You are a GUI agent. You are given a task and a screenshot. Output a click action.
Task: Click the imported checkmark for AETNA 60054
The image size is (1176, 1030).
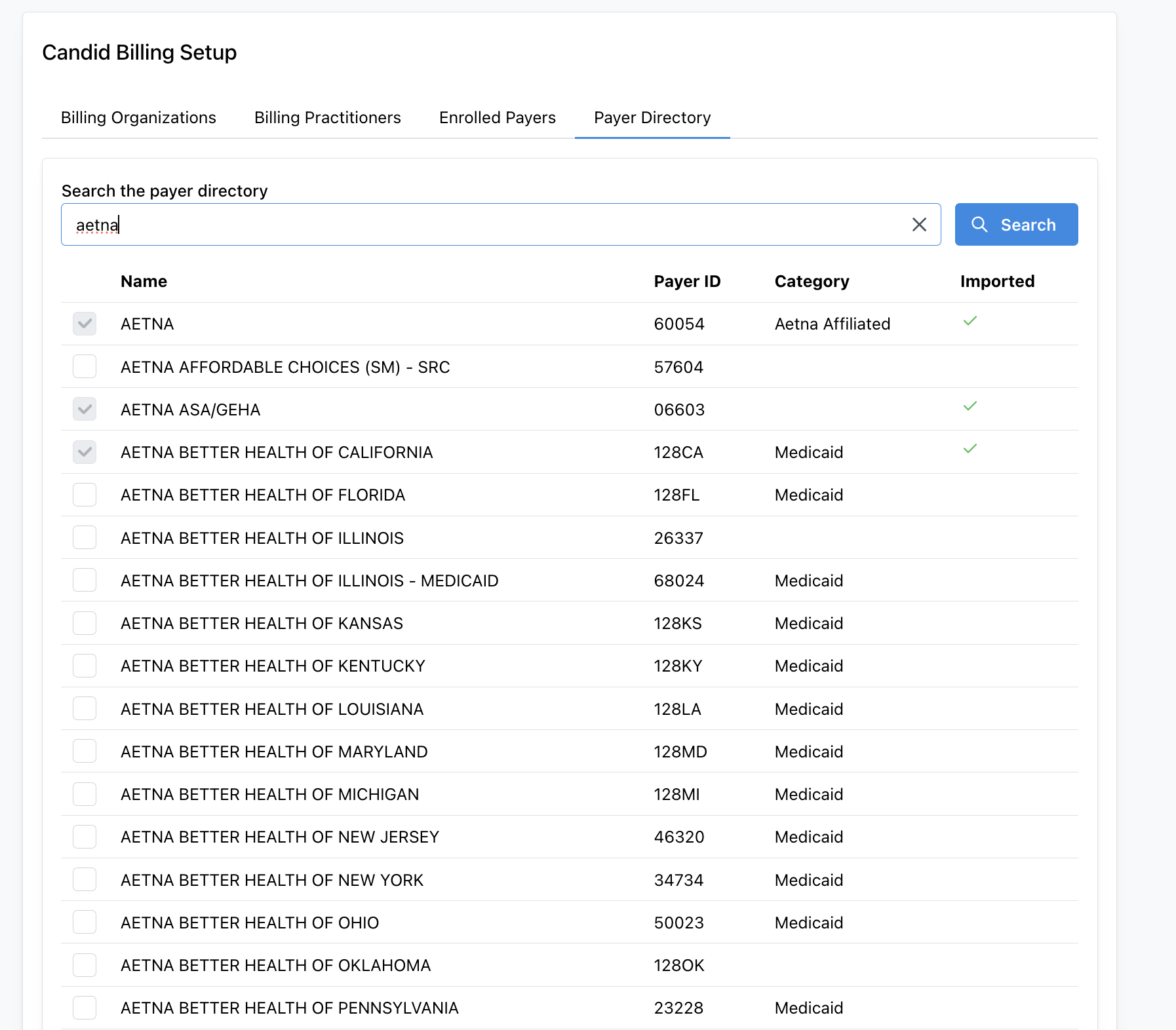click(x=970, y=320)
